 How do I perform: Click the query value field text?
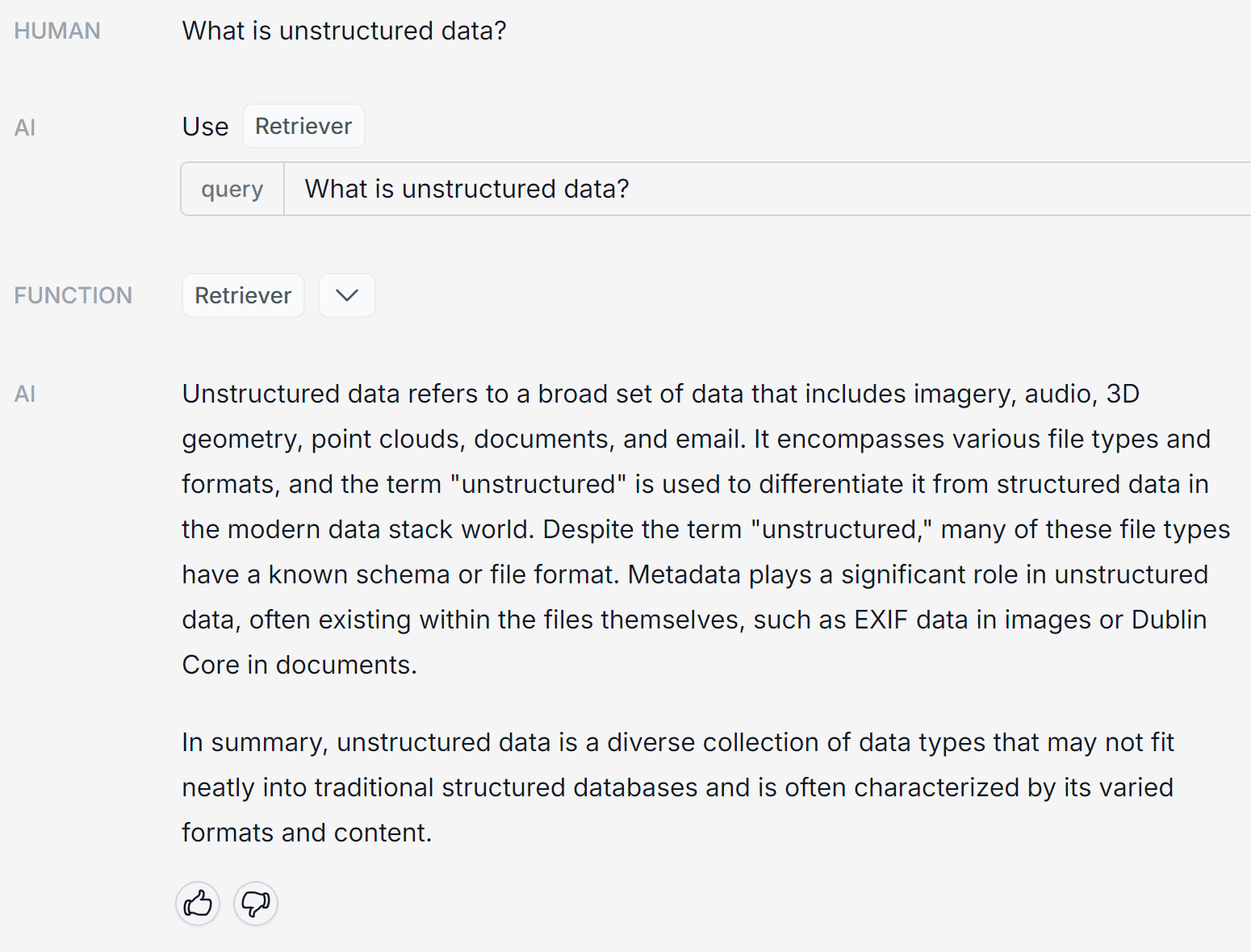point(467,189)
